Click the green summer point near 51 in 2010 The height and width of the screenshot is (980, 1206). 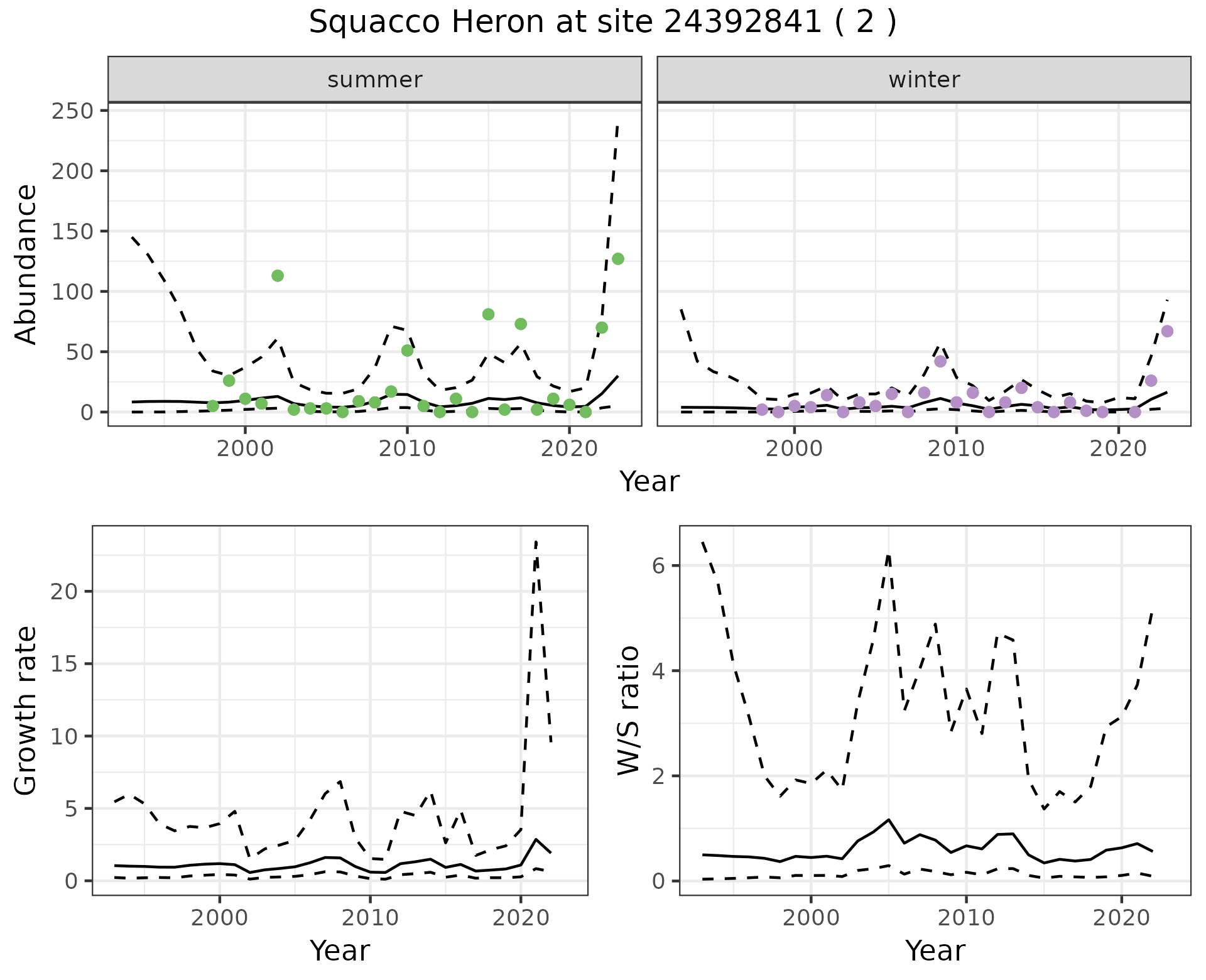tap(407, 351)
